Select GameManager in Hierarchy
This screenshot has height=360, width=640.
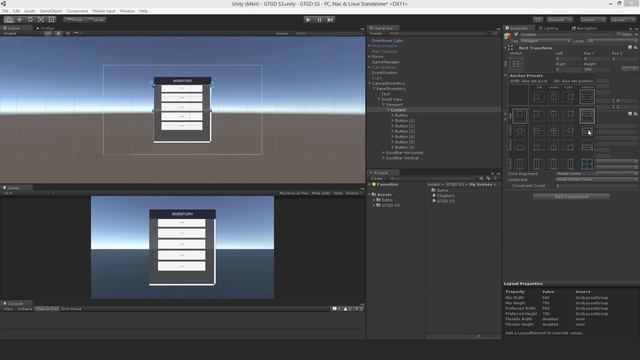(x=385, y=62)
